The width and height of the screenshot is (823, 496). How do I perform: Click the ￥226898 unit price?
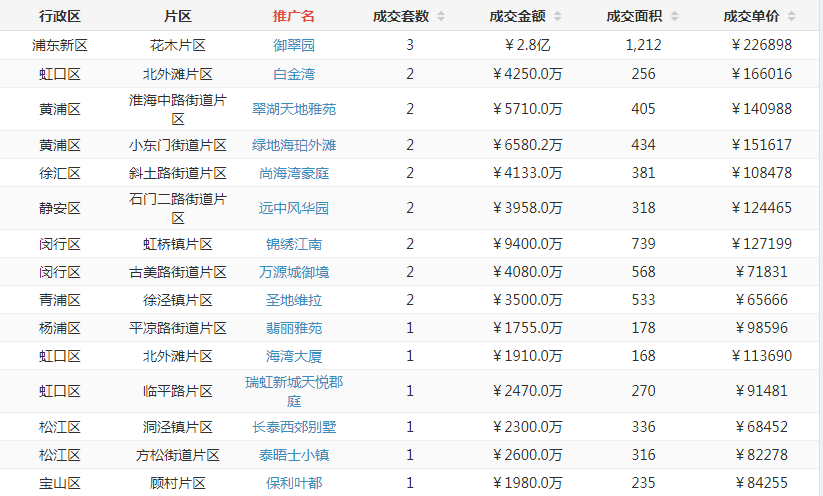tap(761, 45)
